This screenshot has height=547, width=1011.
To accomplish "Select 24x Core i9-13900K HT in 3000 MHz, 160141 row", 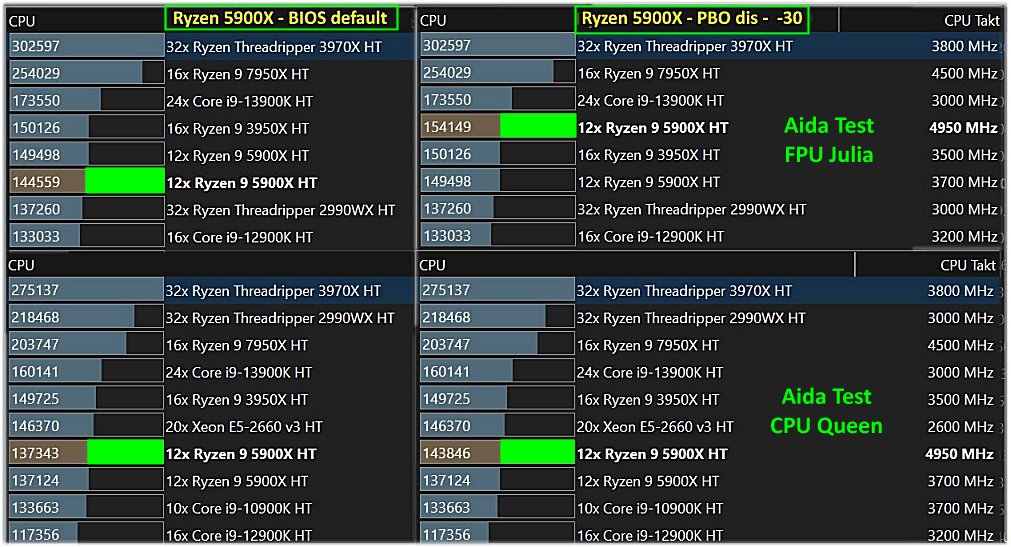I will pyautogui.click(x=649, y=372).
